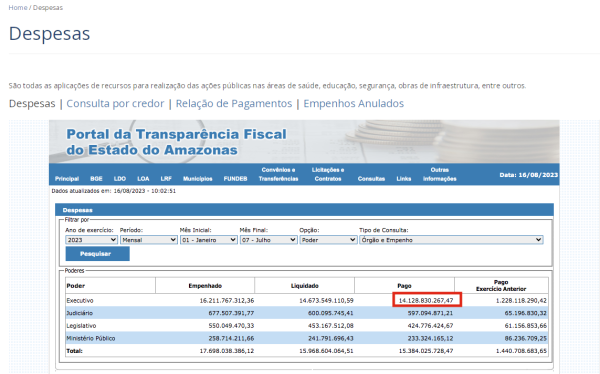Click the Portal da Transparência Fiscal banner

coord(304,142)
